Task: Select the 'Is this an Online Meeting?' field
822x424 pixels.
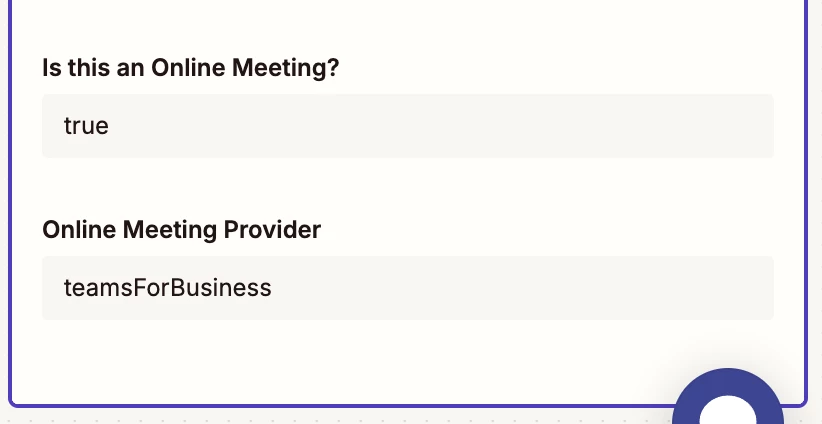Action: (408, 126)
